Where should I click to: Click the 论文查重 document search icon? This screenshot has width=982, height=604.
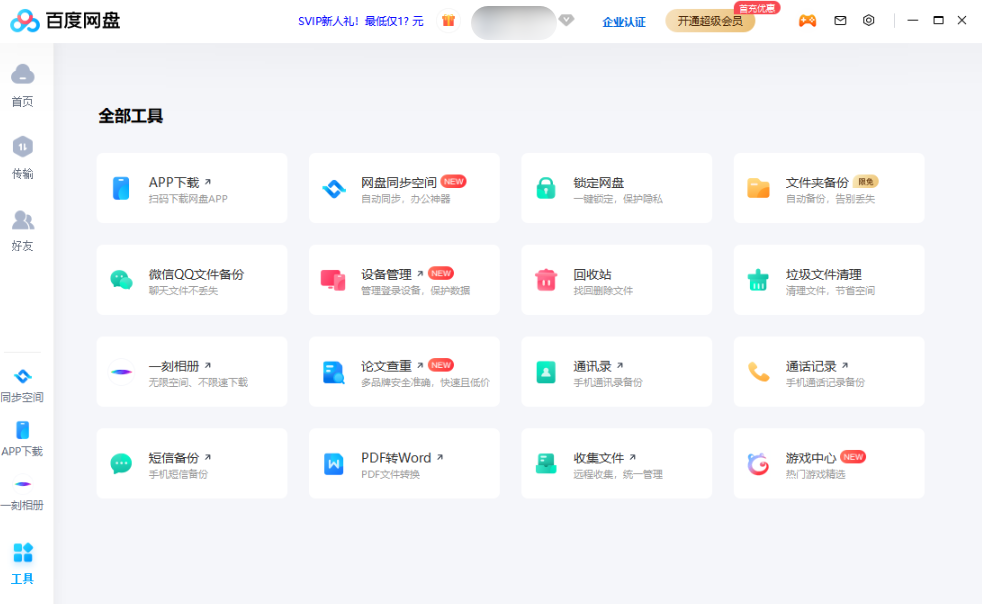334,372
